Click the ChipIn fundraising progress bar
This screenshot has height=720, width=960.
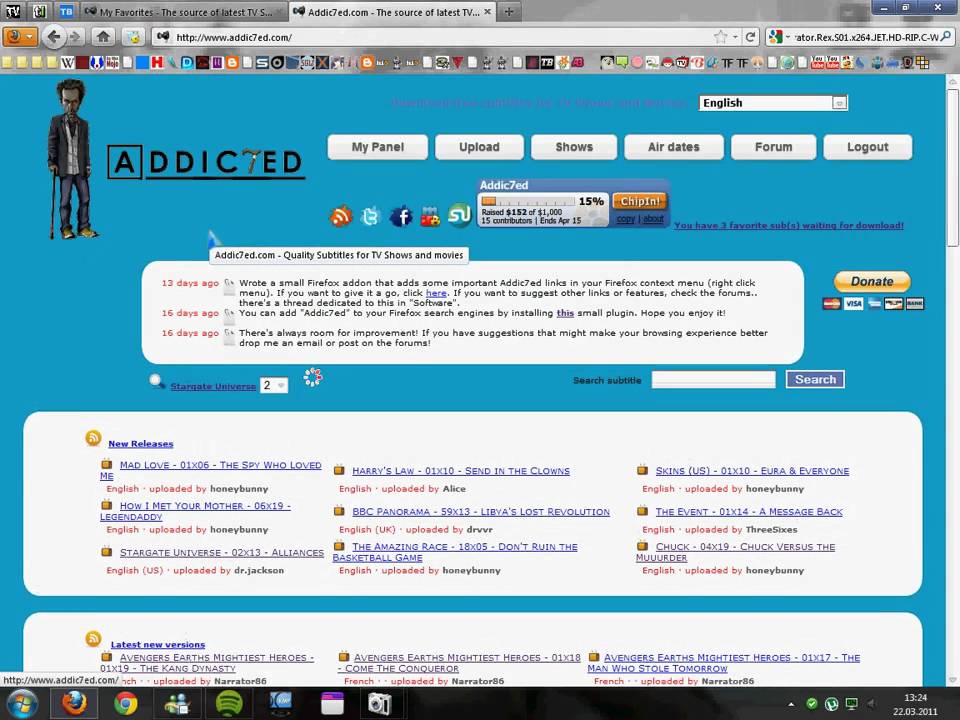(527, 201)
